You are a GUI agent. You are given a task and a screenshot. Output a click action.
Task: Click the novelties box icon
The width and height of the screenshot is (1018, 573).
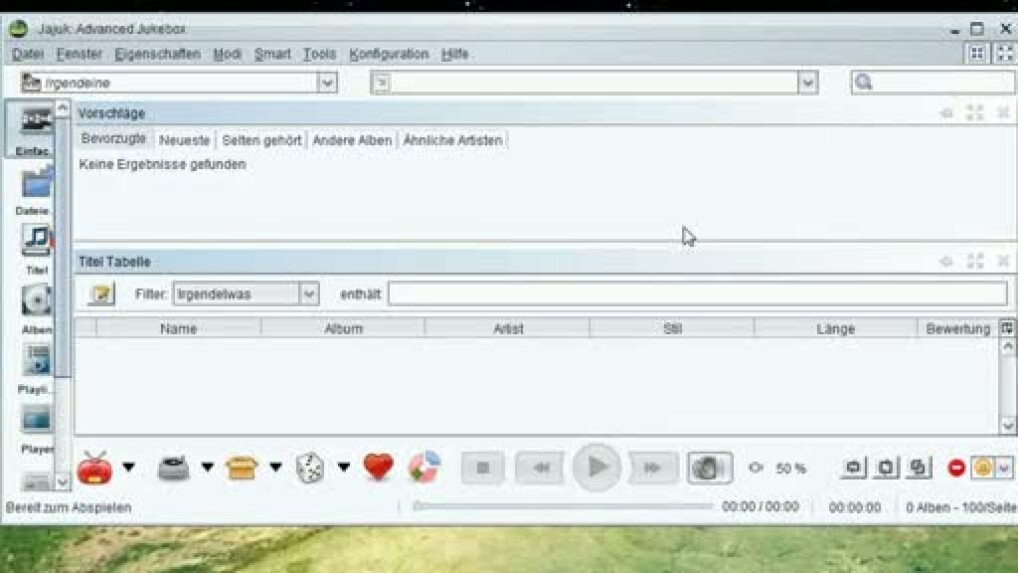(x=242, y=468)
